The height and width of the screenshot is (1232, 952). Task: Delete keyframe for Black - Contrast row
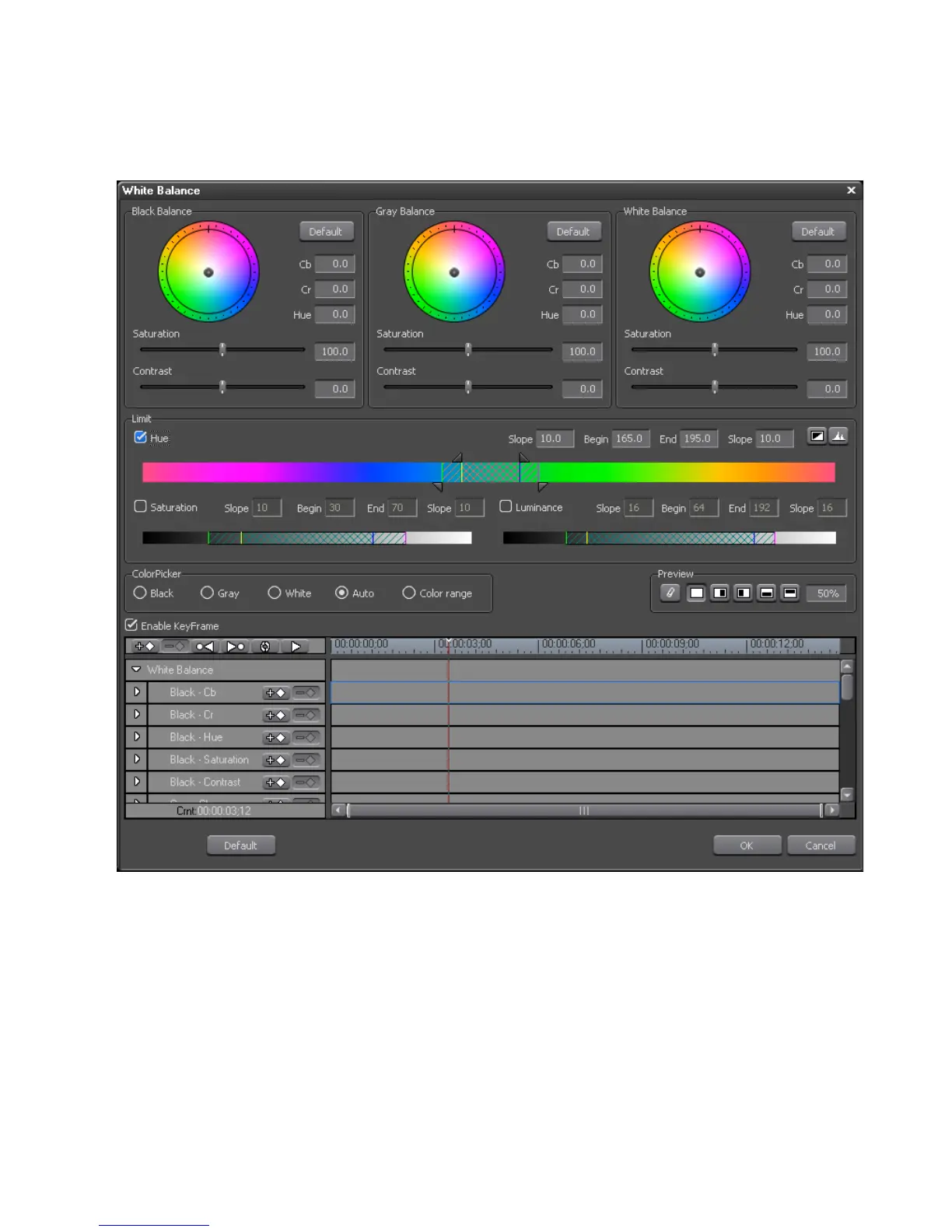pos(306,783)
